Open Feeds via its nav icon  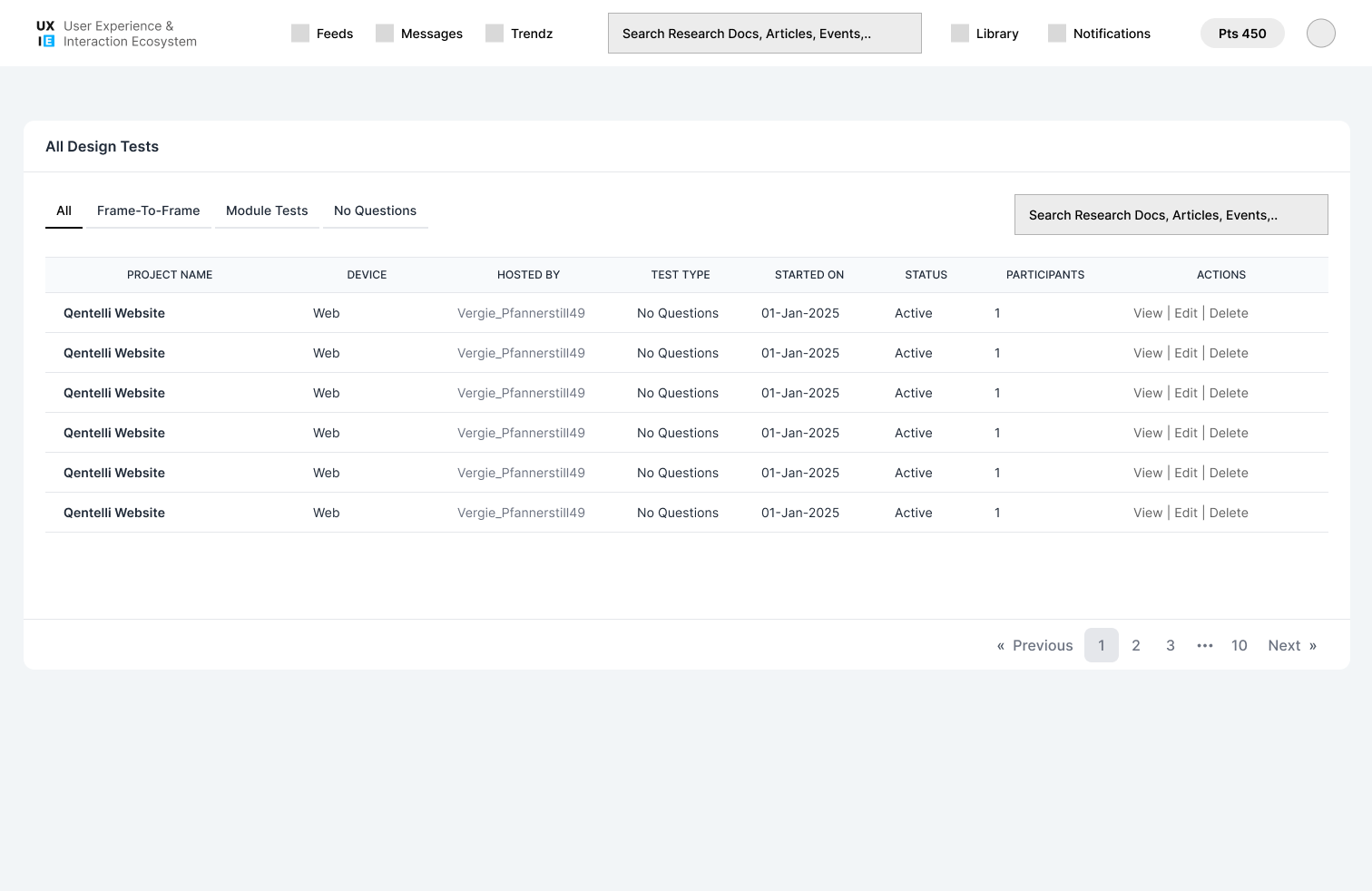click(x=300, y=34)
